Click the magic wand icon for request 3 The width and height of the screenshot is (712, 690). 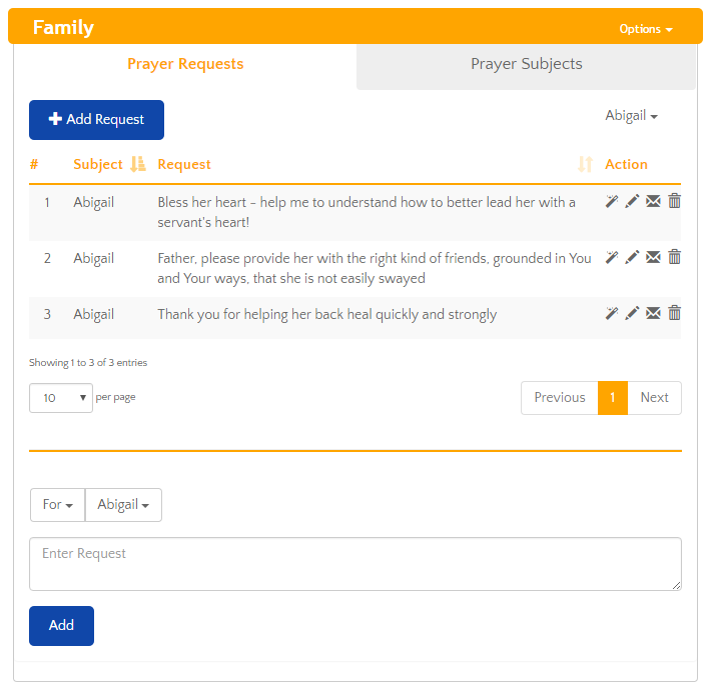tap(612, 313)
